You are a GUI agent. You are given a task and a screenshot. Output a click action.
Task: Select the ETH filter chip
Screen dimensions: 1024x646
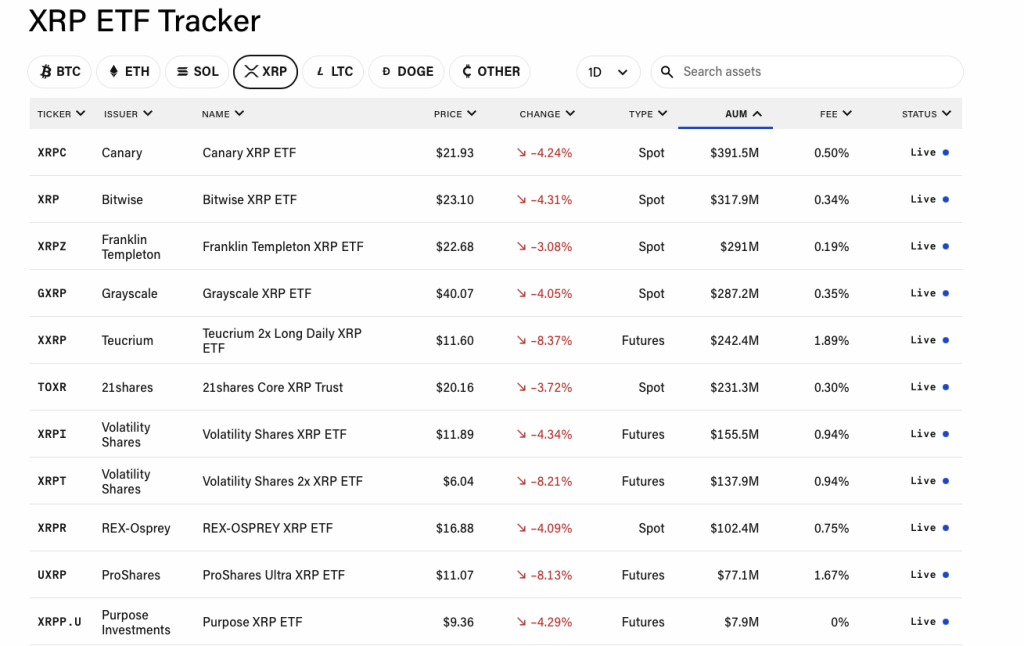point(128,72)
